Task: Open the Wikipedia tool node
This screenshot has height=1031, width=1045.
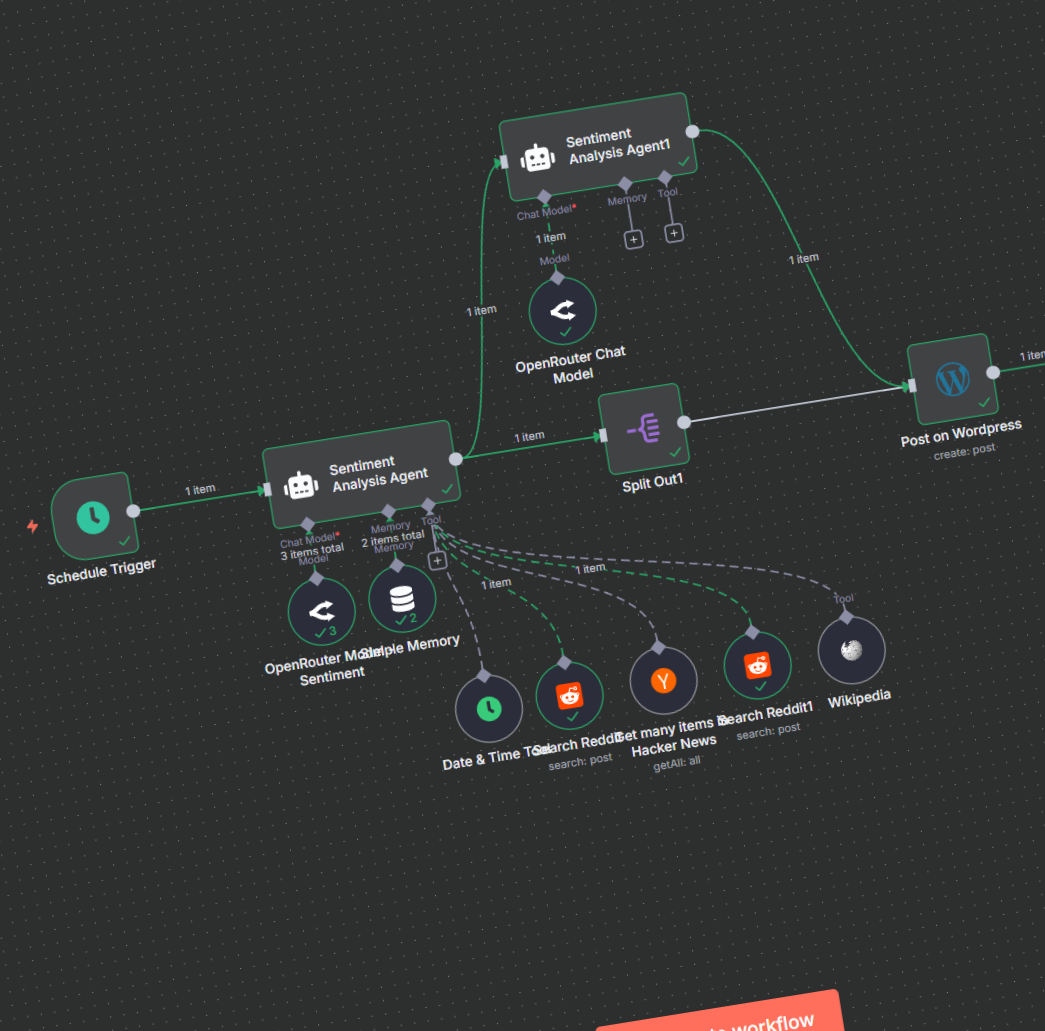Action: coord(851,650)
